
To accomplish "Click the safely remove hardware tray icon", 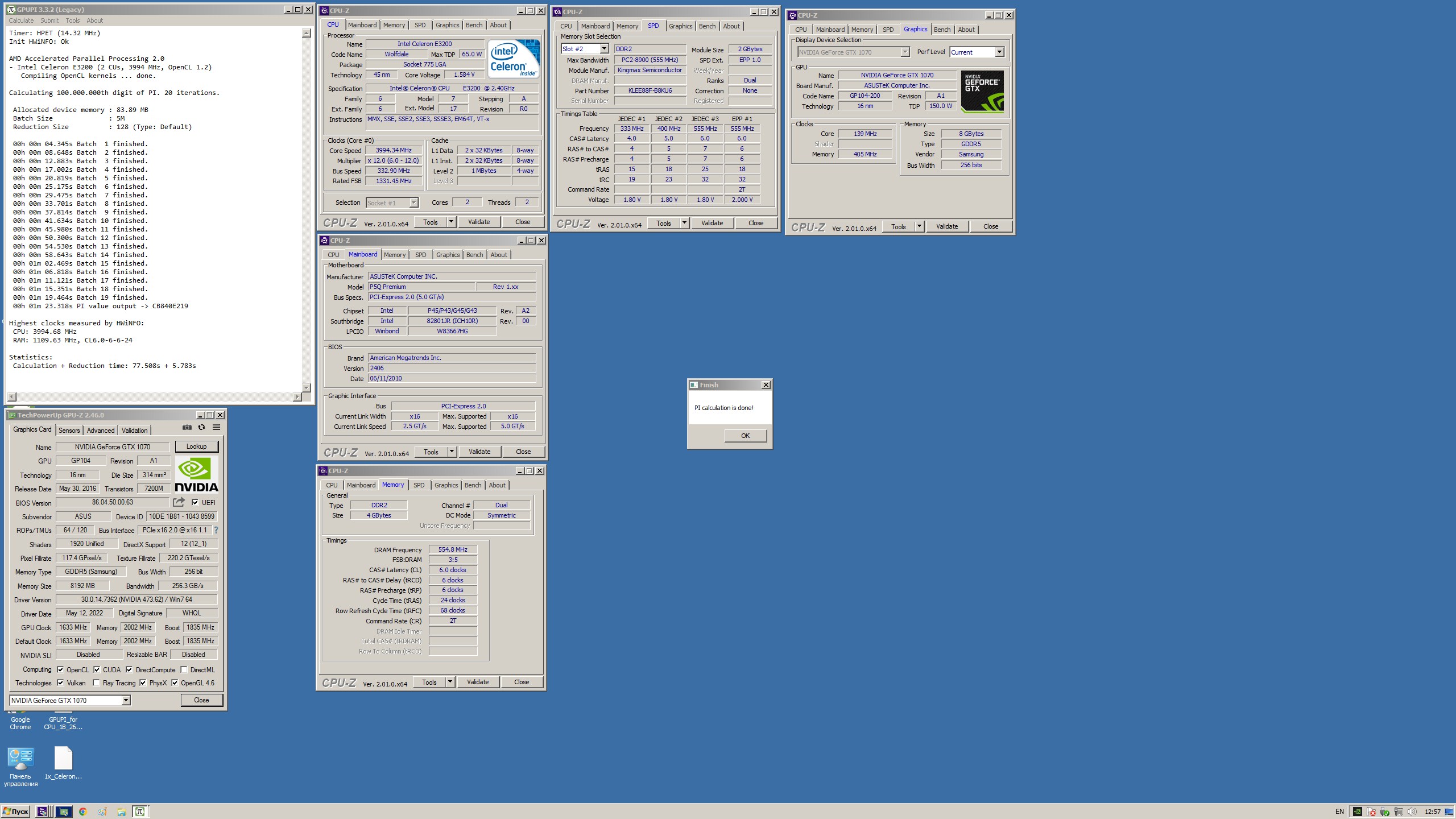I will tap(1385, 812).
